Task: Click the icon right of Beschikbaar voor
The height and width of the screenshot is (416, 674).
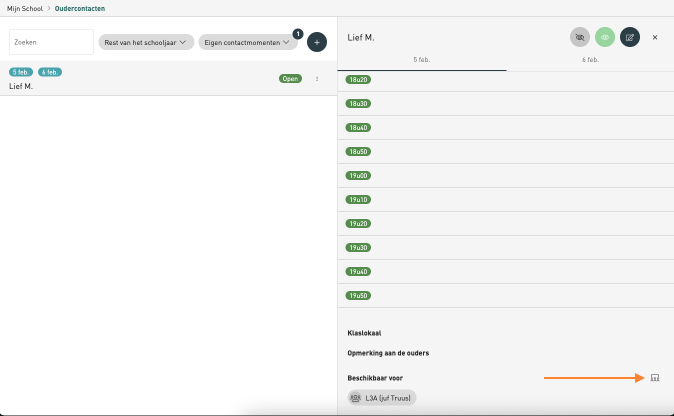Action: (655, 378)
